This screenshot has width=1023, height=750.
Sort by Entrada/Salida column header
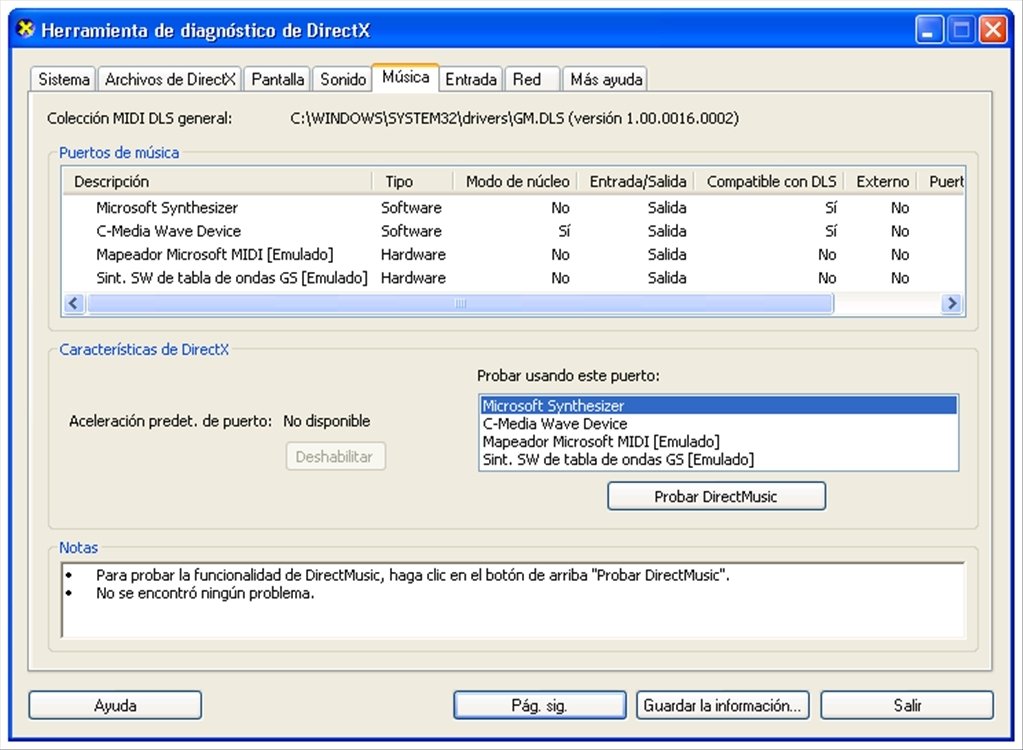click(637, 181)
